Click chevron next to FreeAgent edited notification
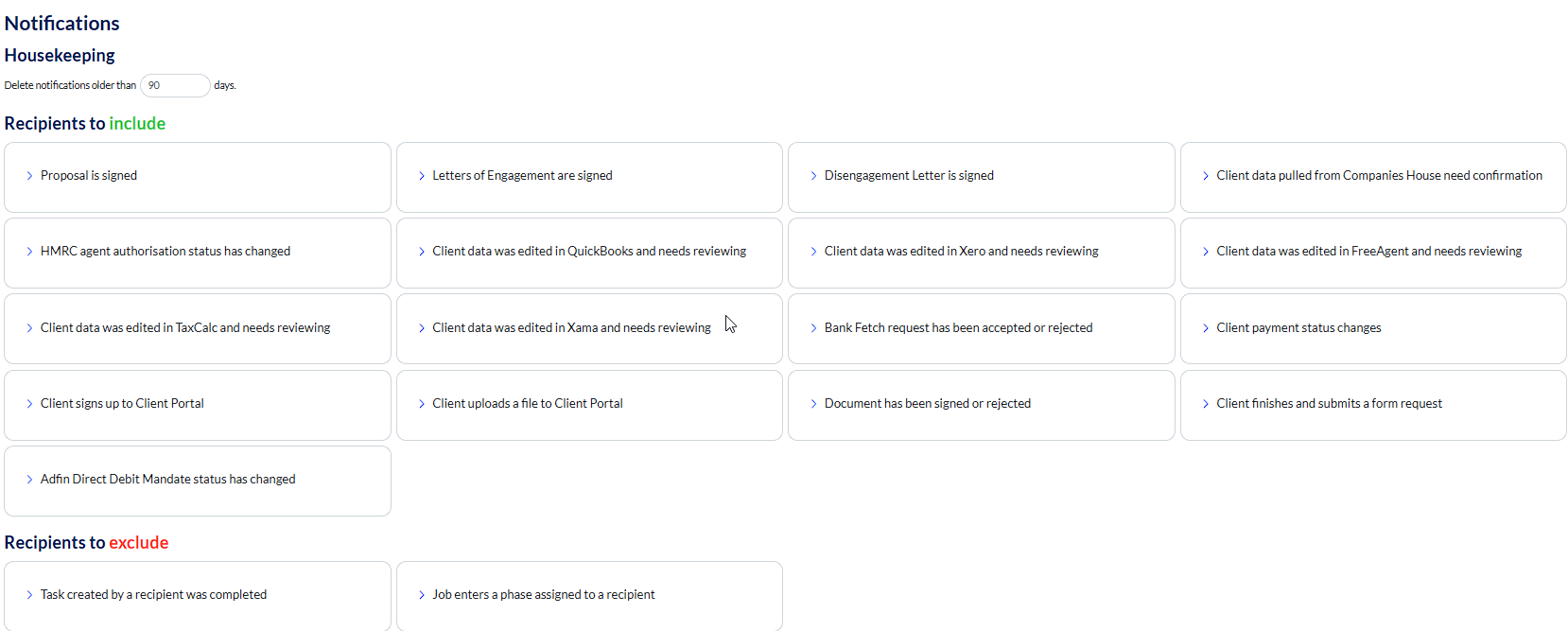 [x=1206, y=252]
